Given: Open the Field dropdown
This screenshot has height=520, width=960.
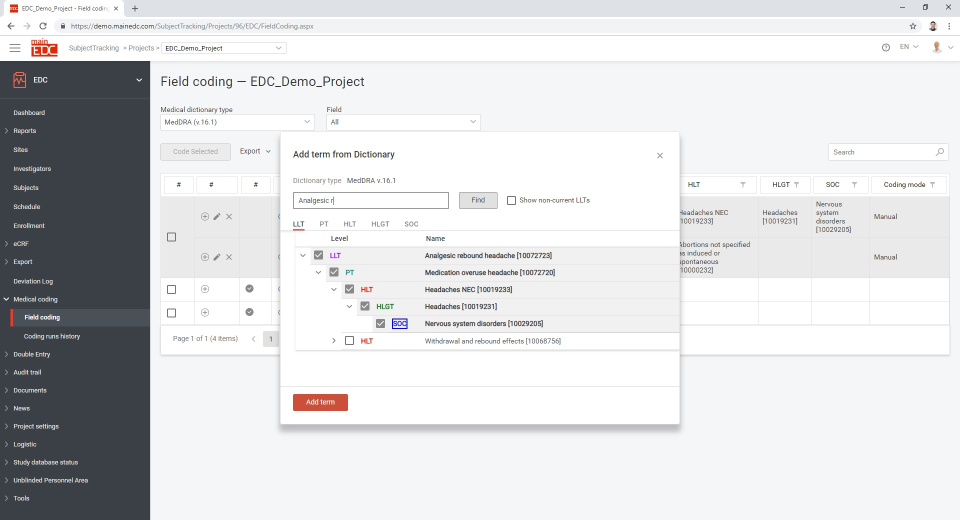Looking at the screenshot, I should pyautogui.click(x=403, y=122).
